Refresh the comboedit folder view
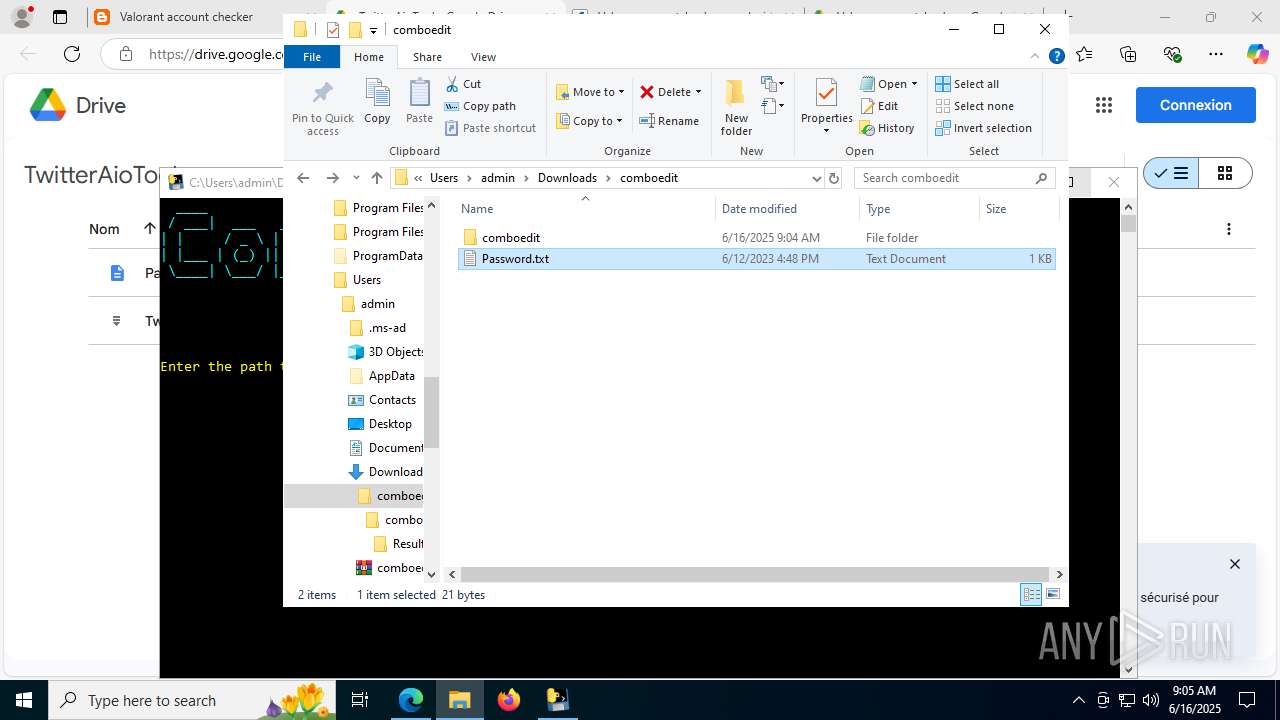The image size is (1280, 720). pyautogui.click(x=834, y=178)
